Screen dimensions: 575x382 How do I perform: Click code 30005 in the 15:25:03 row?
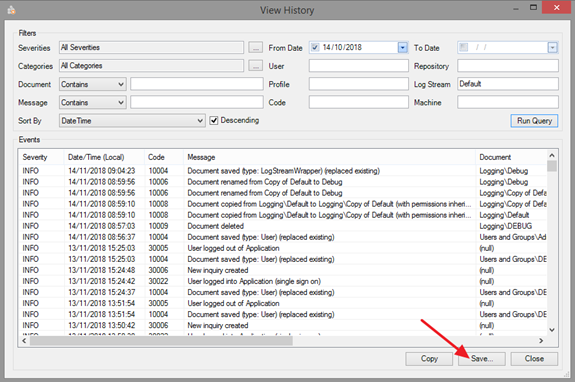(x=158, y=248)
